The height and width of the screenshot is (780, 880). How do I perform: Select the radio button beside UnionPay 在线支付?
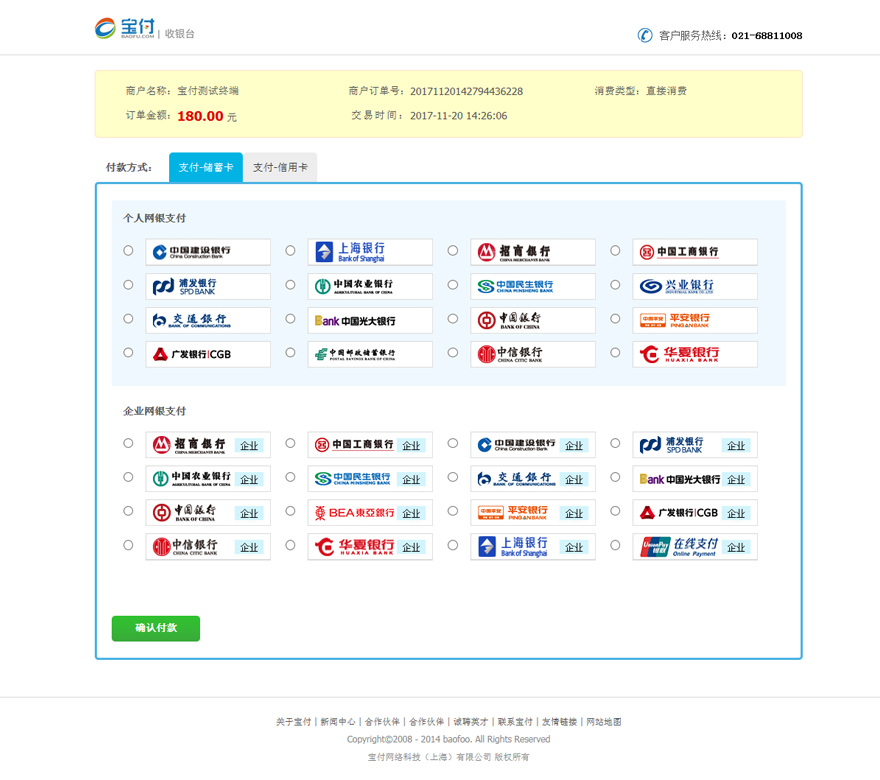(x=616, y=545)
